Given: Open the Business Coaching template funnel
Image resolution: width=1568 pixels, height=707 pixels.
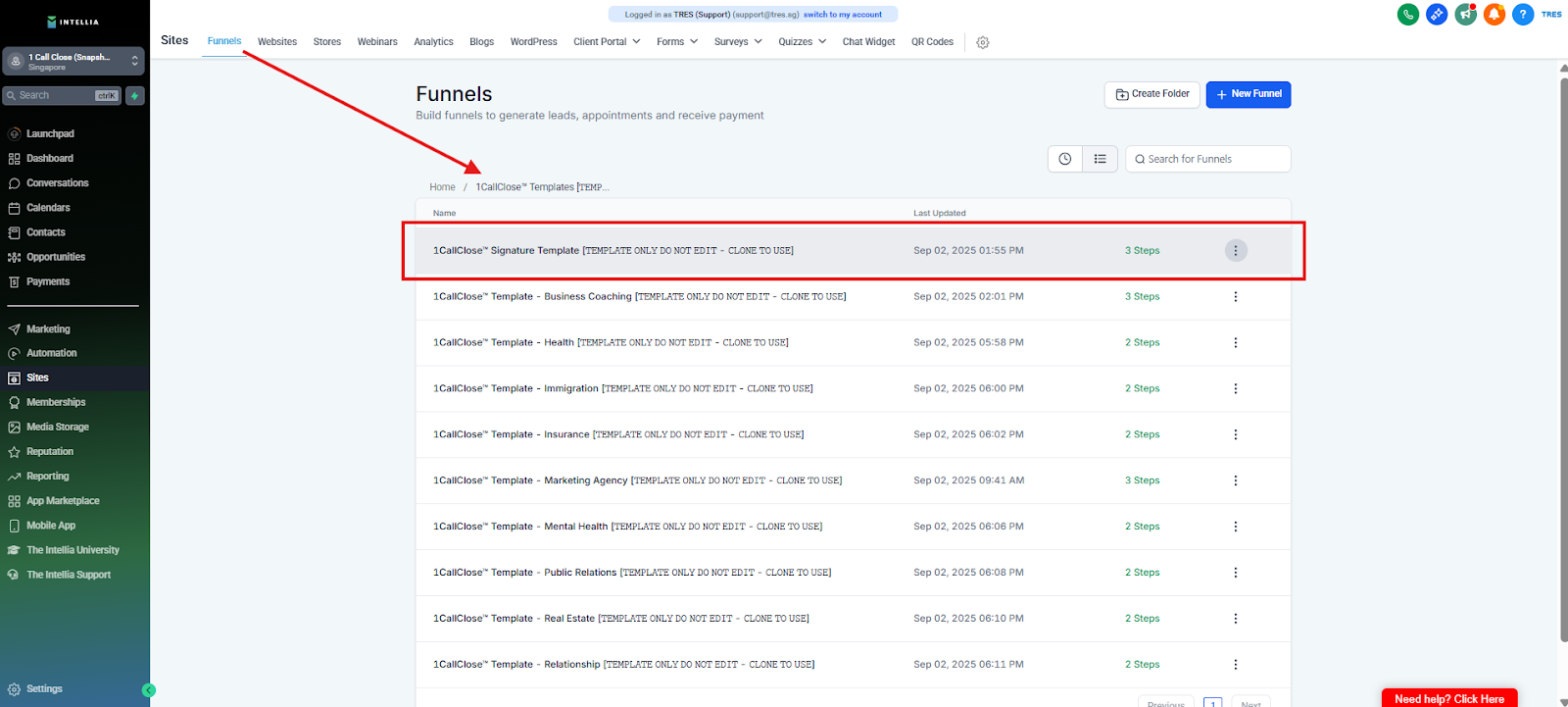Looking at the screenshot, I should (x=640, y=296).
